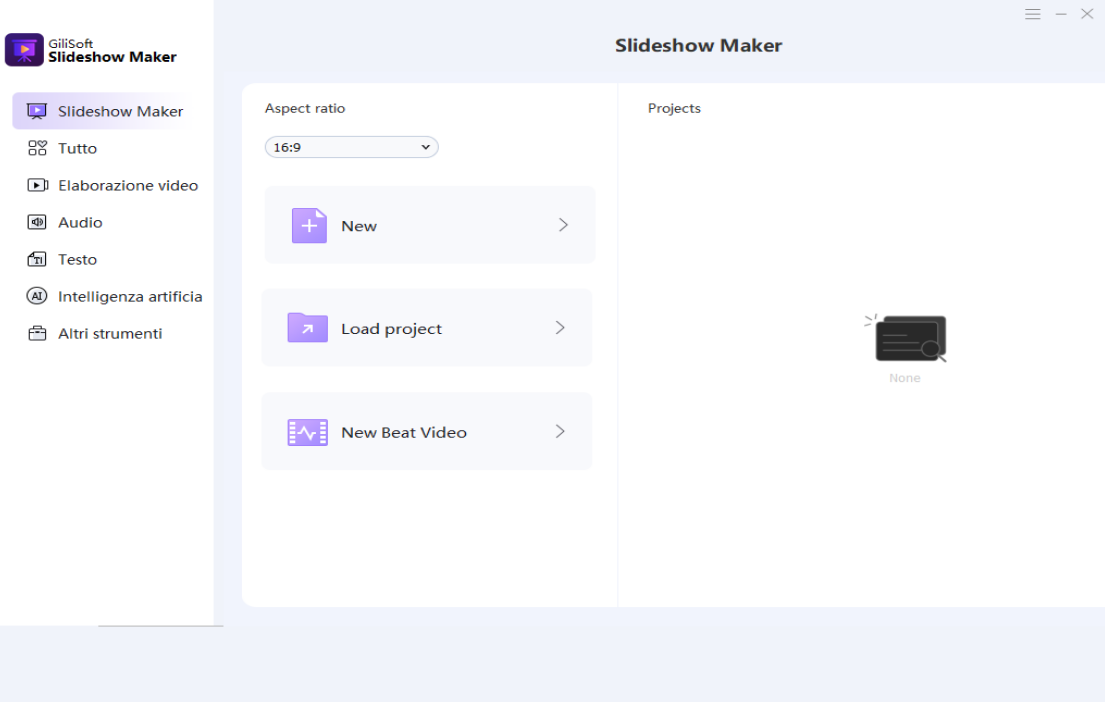The height and width of the screenshot is (702, 1105).
Task: Click the chevron on New Beat Video card
Action: 560,431
